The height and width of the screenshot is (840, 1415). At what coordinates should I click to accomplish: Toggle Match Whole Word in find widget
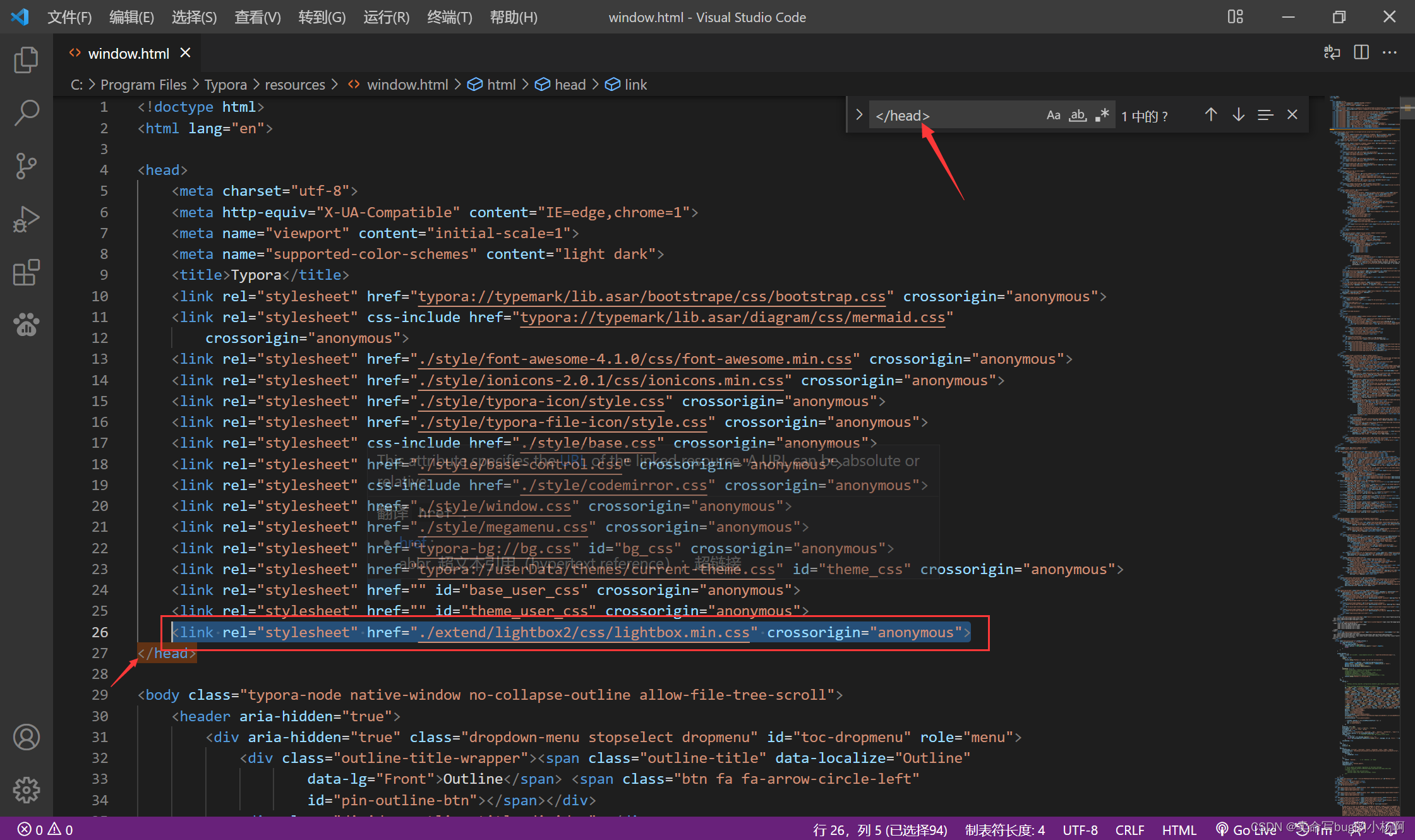click(1078, 116)
